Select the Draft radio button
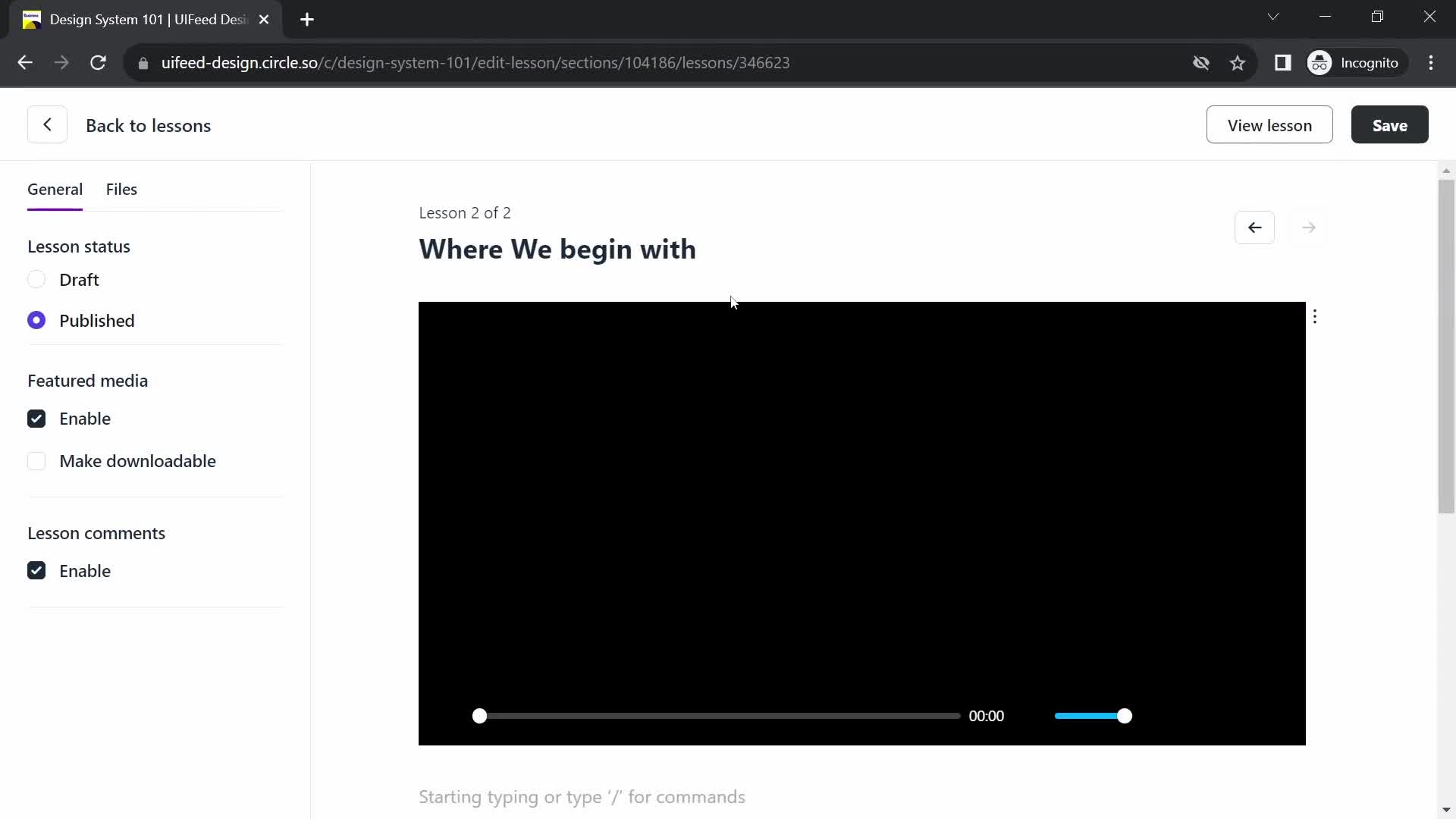The image size is (1456, 819). pyautogui.click(x=36, y=279)
